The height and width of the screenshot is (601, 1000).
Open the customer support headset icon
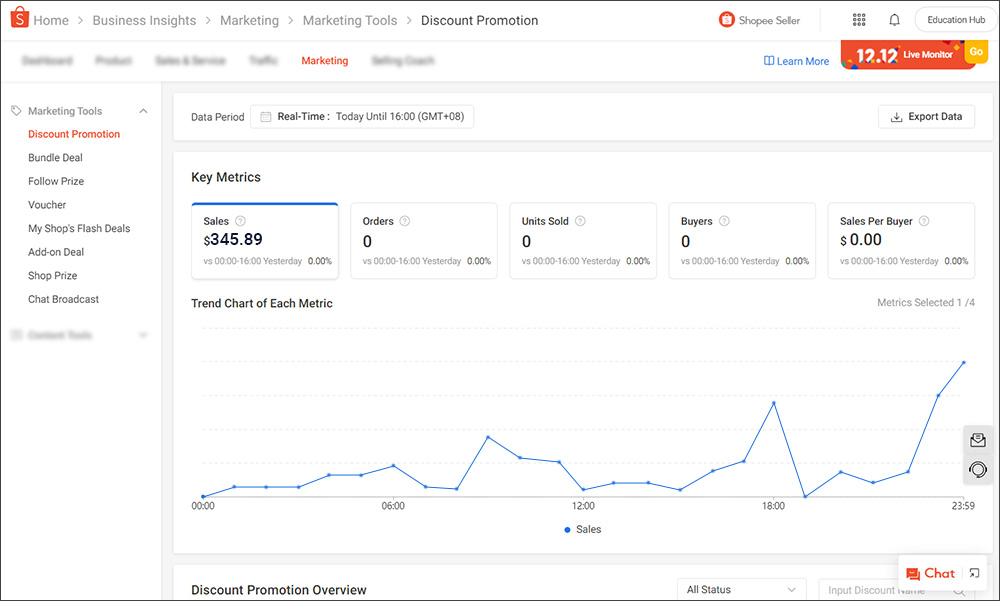(x=977, y=469)
